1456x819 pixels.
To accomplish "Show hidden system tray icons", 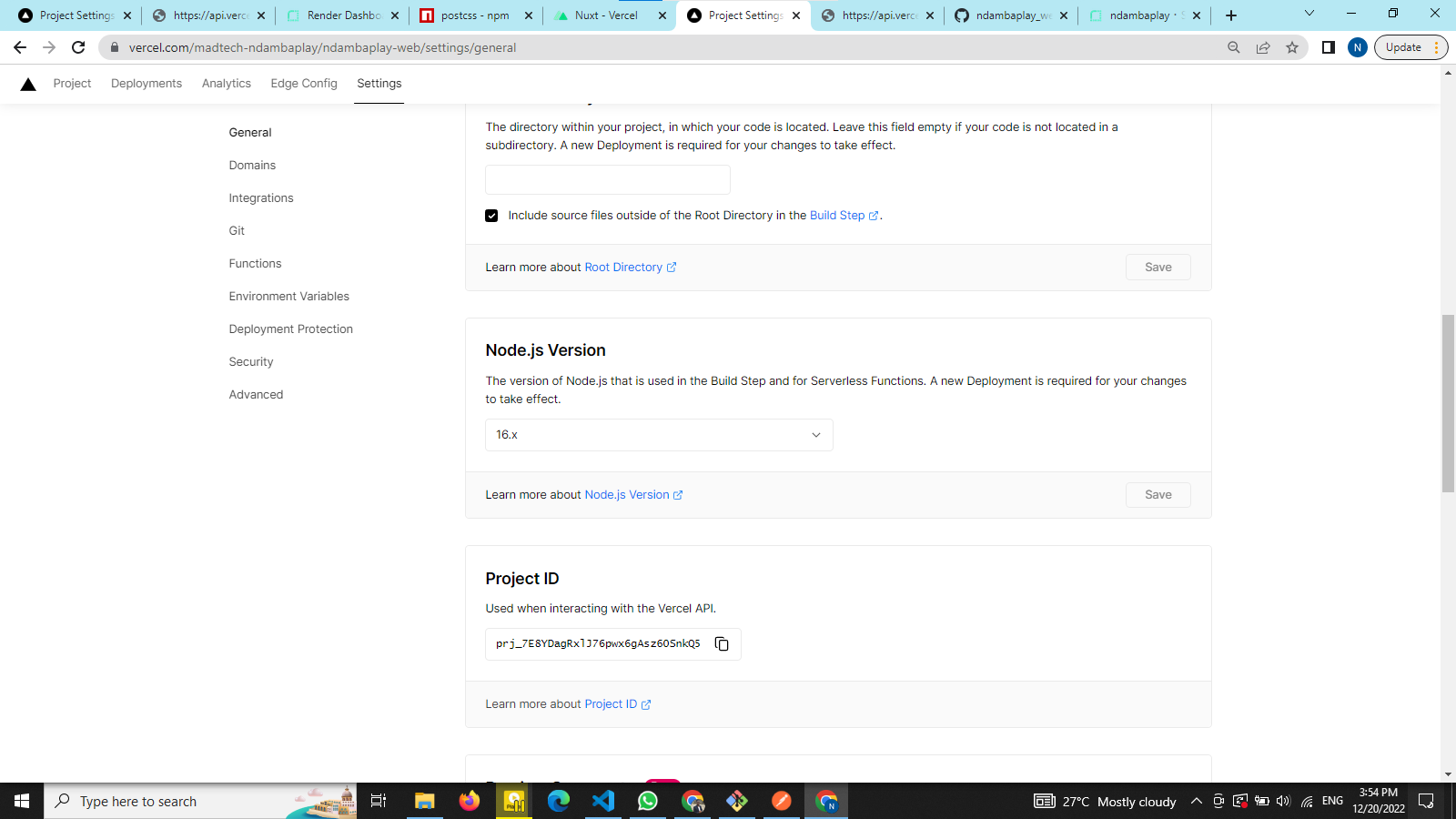I will coord(1197,801).
